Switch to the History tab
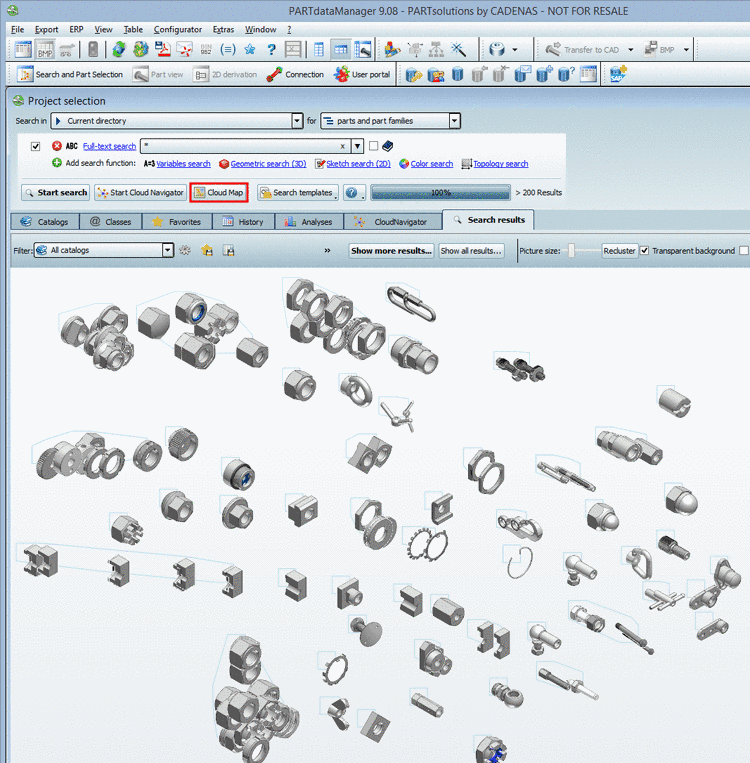 click(243, 222)
